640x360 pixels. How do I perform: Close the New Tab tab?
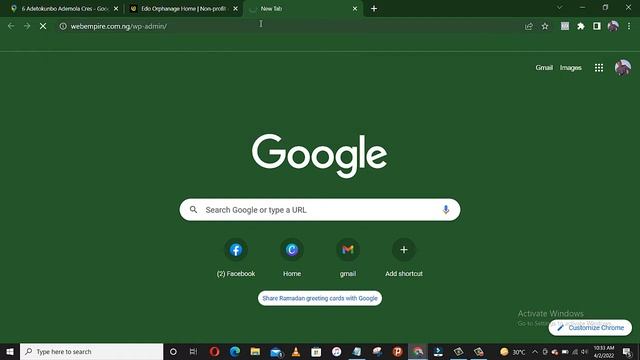pyautogui.click(x=355, y=9)
